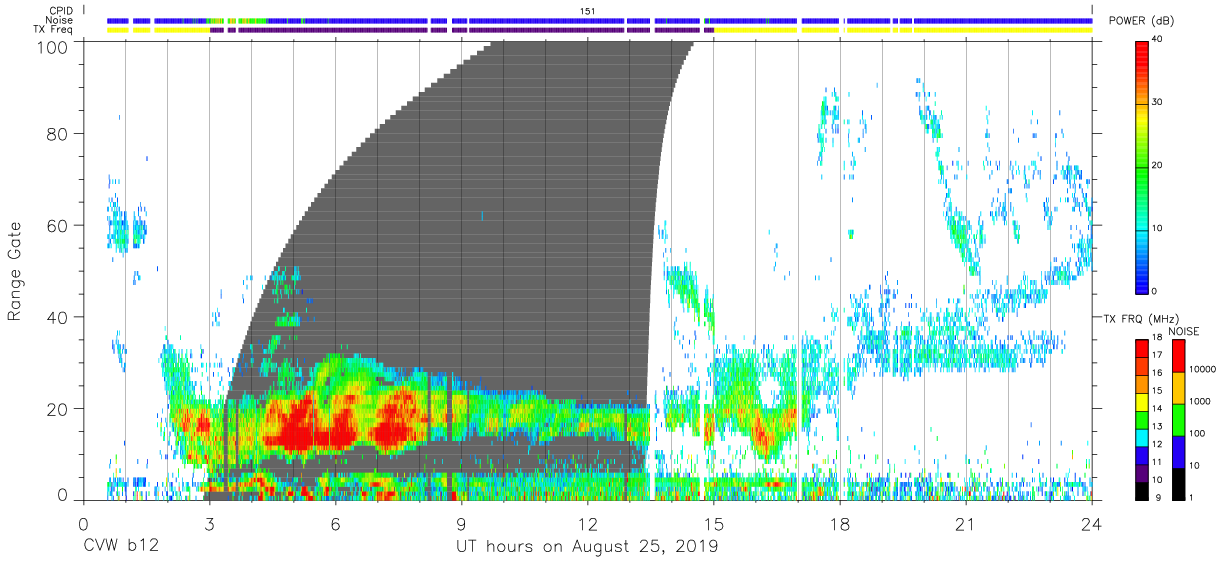Click the x-axis tick label '18'
1228x567 pixels.
tap(840, 524)
